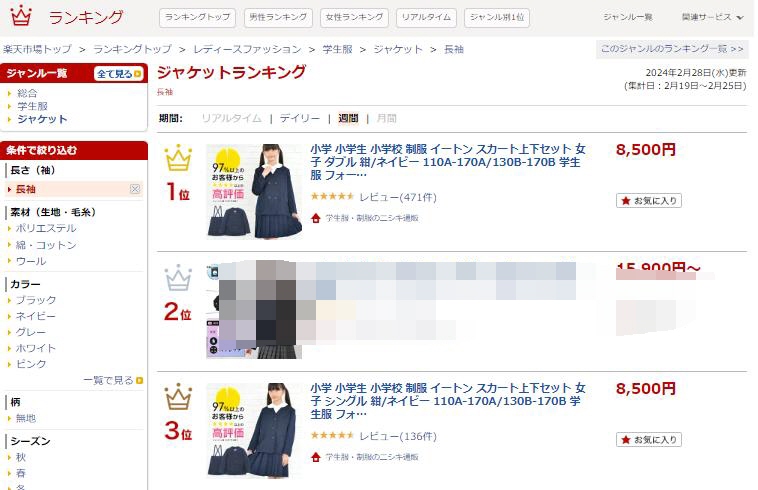The width and height of the screenshot is (758, 490).
Task: Open the shop house icon for rank 3
Action: coord(316,457)
